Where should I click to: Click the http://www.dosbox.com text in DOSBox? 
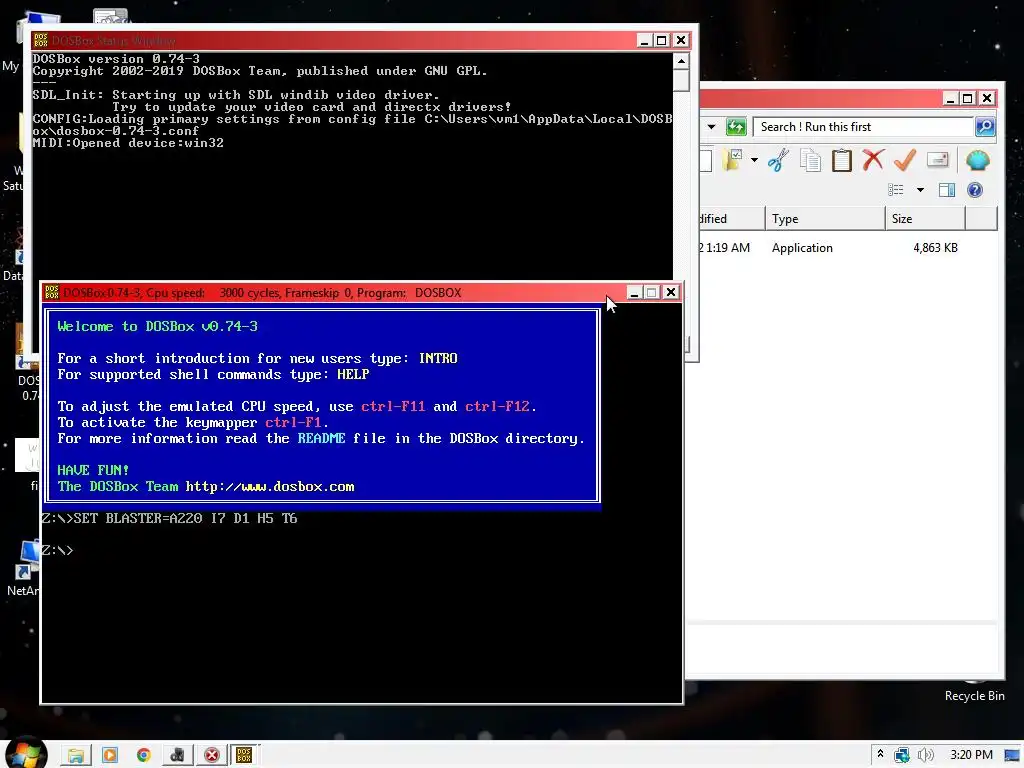point(270,487)
